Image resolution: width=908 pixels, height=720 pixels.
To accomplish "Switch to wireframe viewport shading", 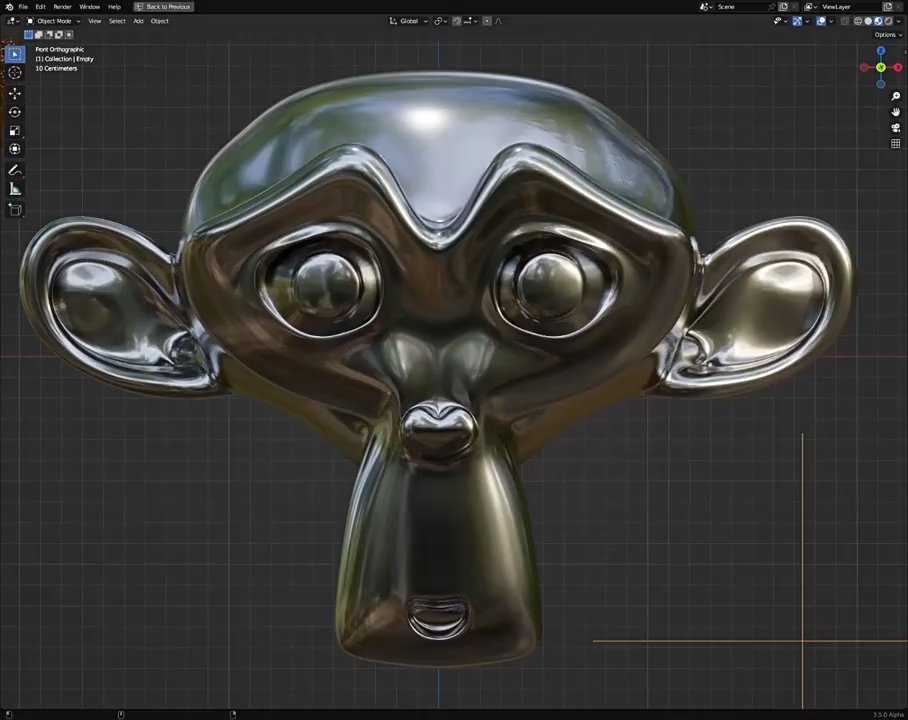I will point(857,21).
